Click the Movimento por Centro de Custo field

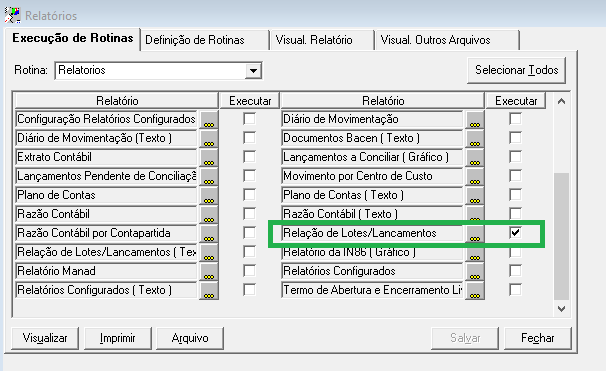tap(372, 176)
